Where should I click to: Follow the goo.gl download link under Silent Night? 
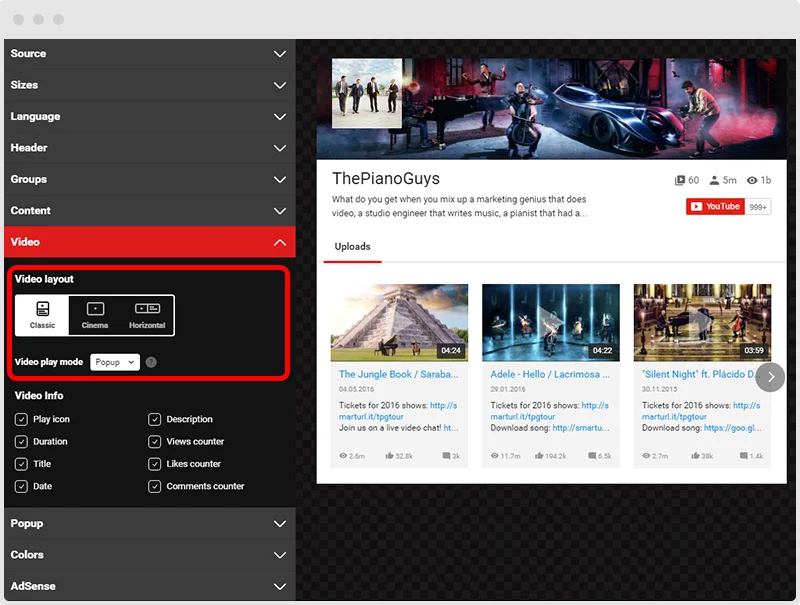click(733, 428)
